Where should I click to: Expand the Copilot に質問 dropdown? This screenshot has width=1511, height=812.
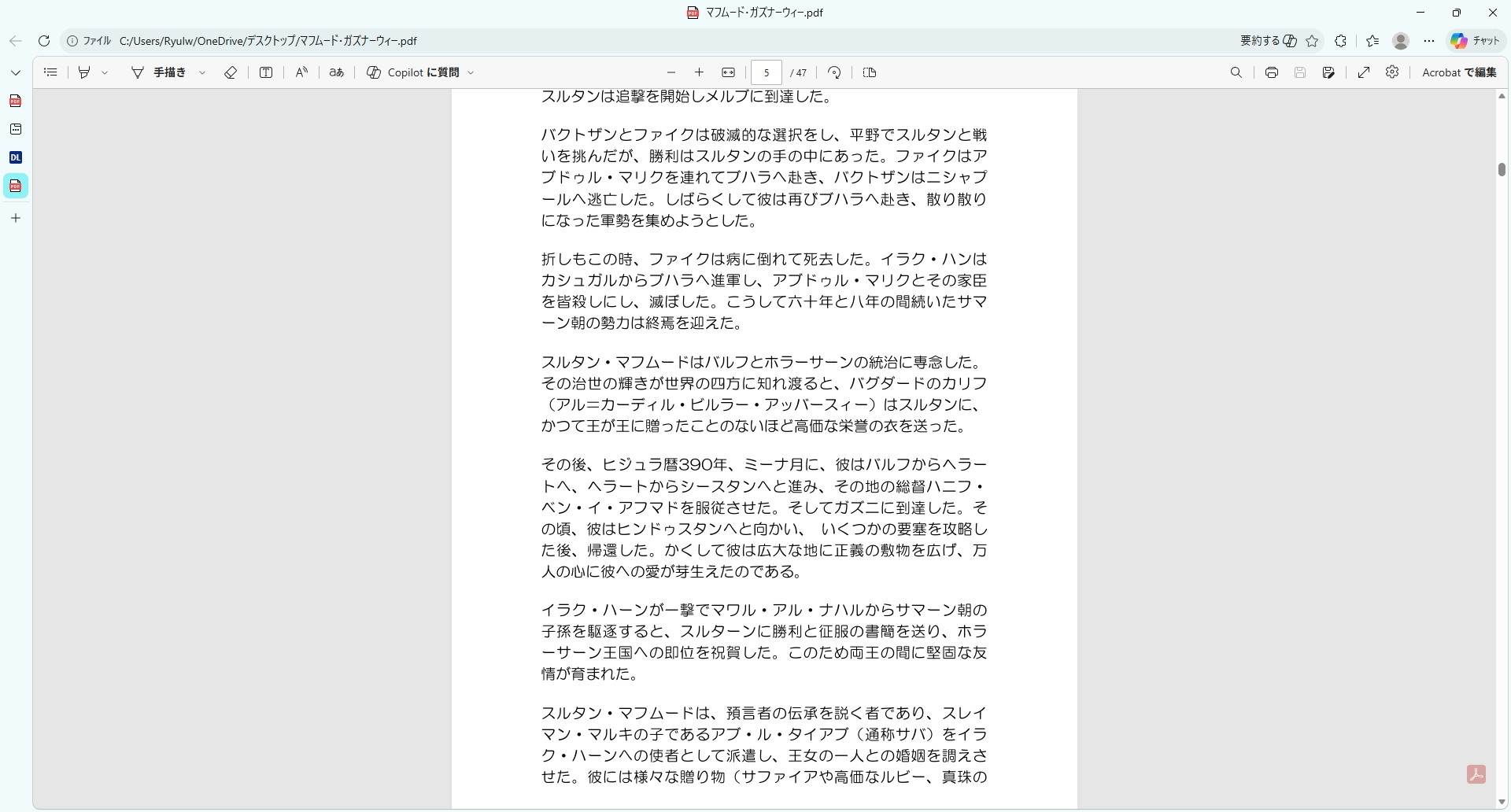point(471,72)
